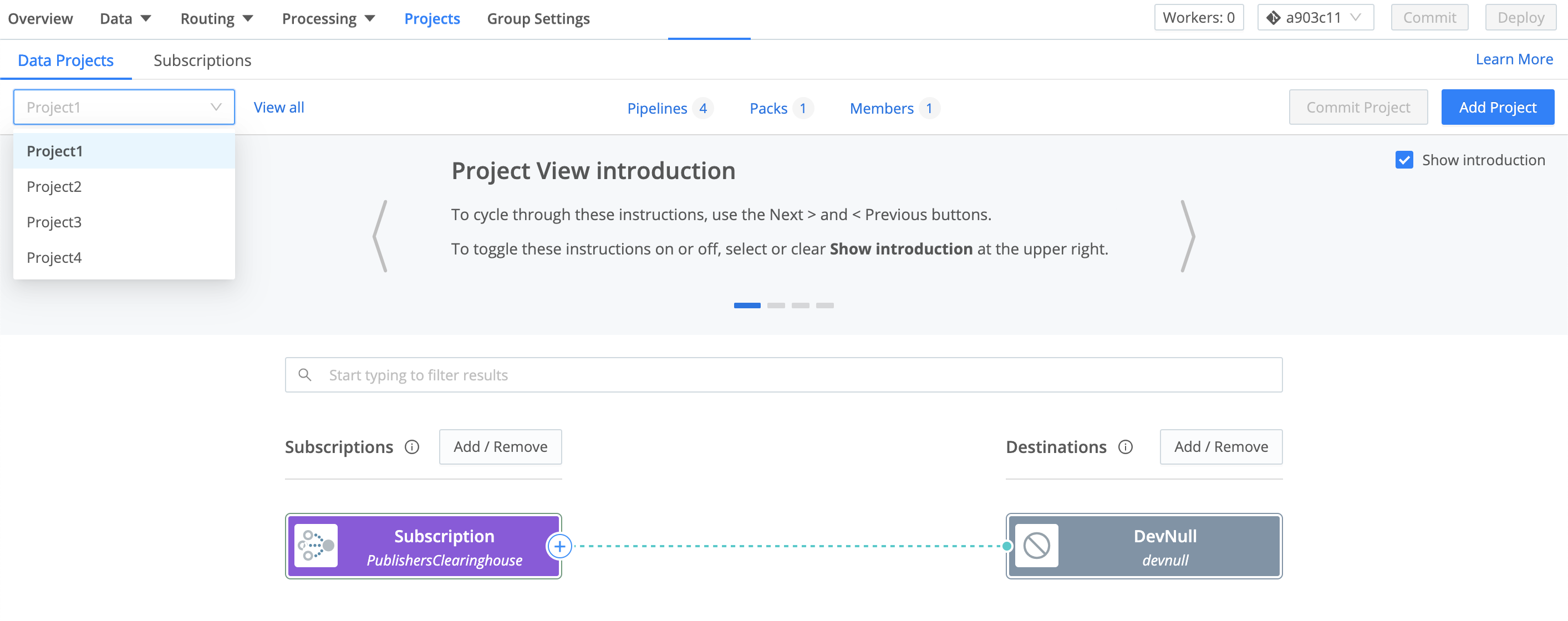Image resolution: width=1568 pixels, height=621 pixels.
Task: Click the DevNull prohibited-sign icon
Action: click(1037, 546)
